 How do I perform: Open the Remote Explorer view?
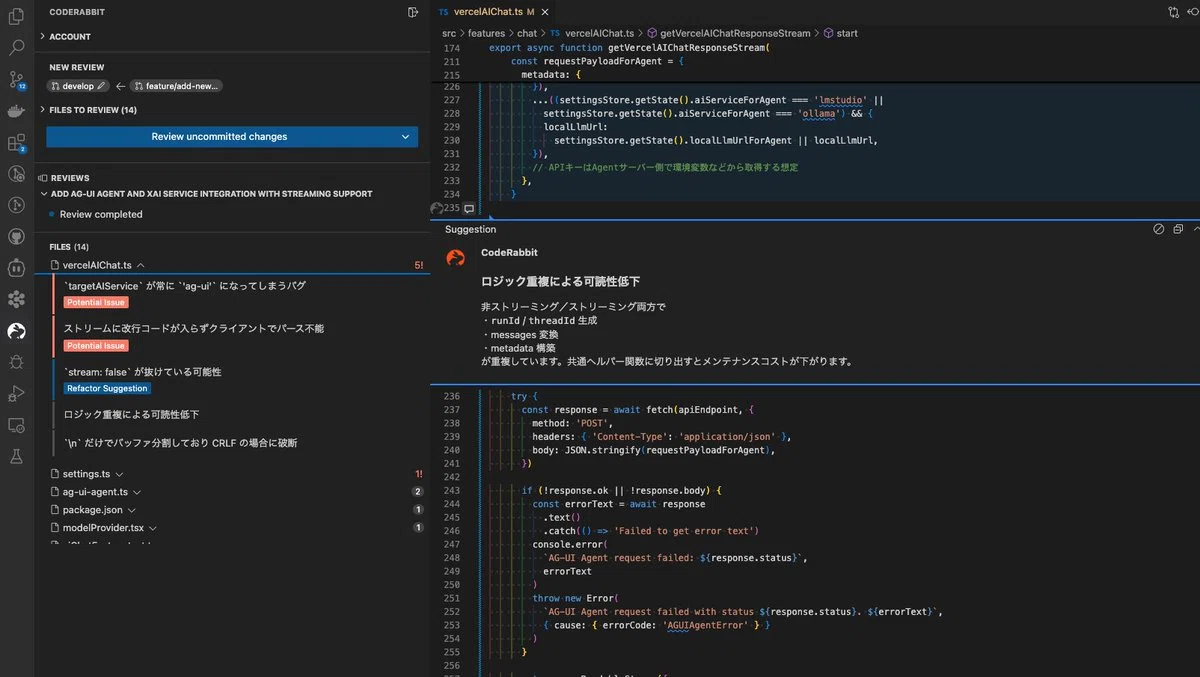point(16,425)
